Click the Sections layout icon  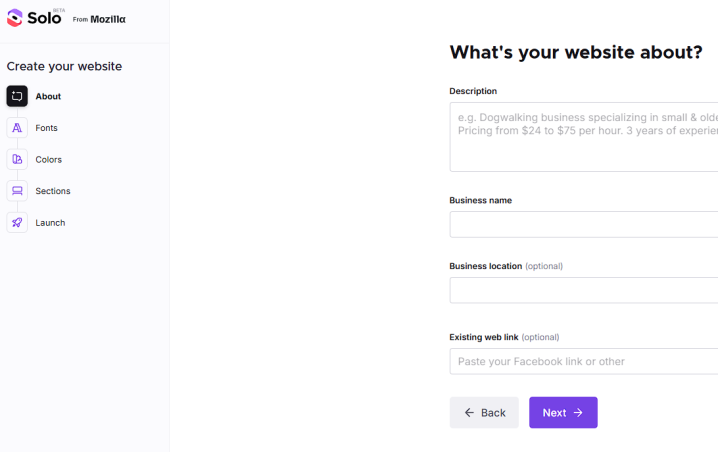tap(17, 191)
